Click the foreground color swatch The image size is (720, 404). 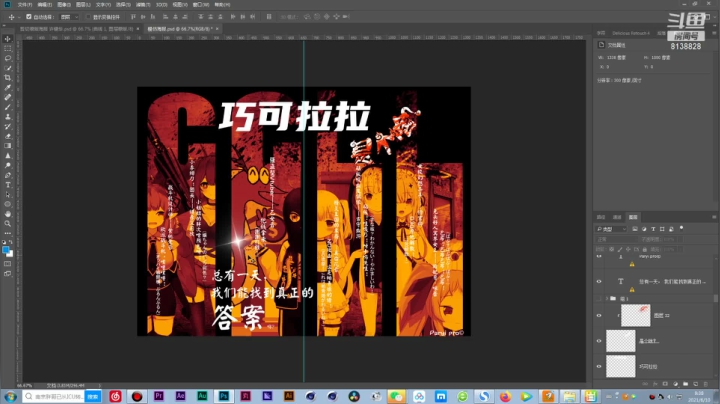pyautogui.click(x=6, y=250)
